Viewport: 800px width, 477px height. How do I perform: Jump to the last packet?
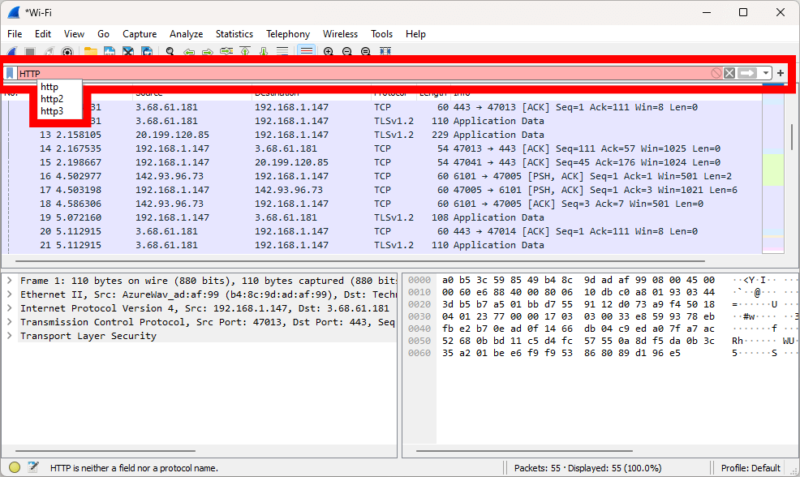tap(264, 52)
